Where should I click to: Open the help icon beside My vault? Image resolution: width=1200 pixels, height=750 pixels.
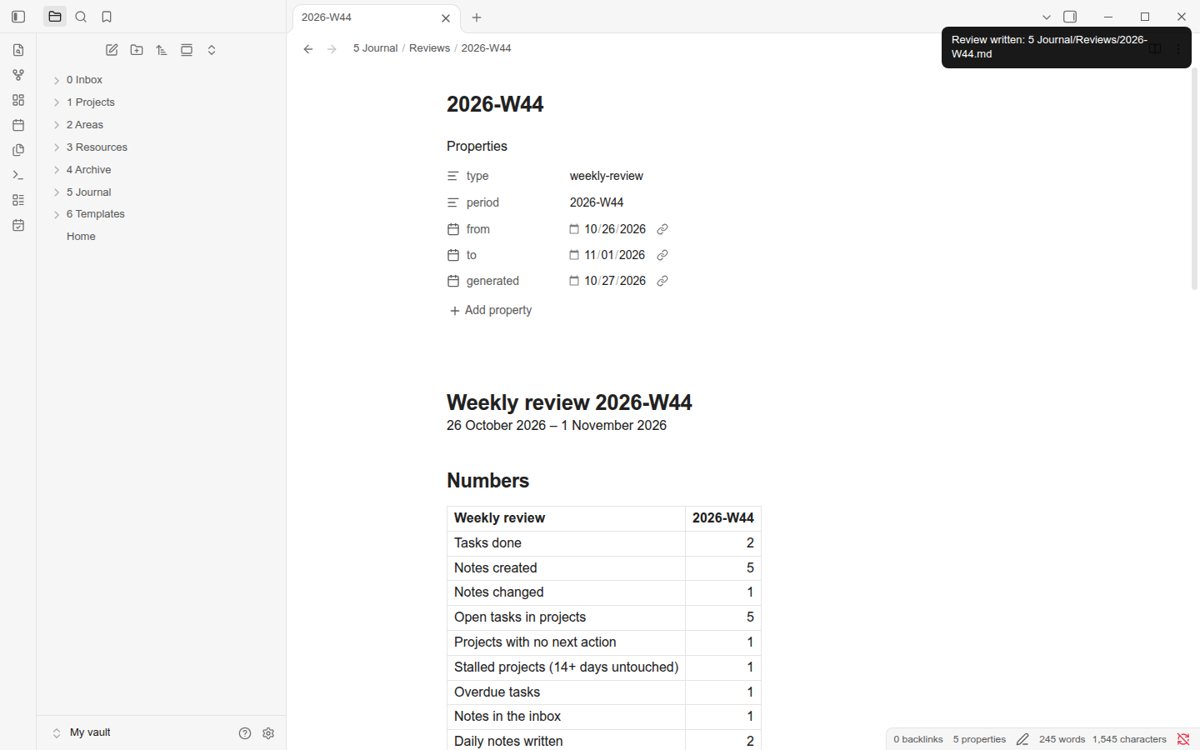[x=245, y=733]
